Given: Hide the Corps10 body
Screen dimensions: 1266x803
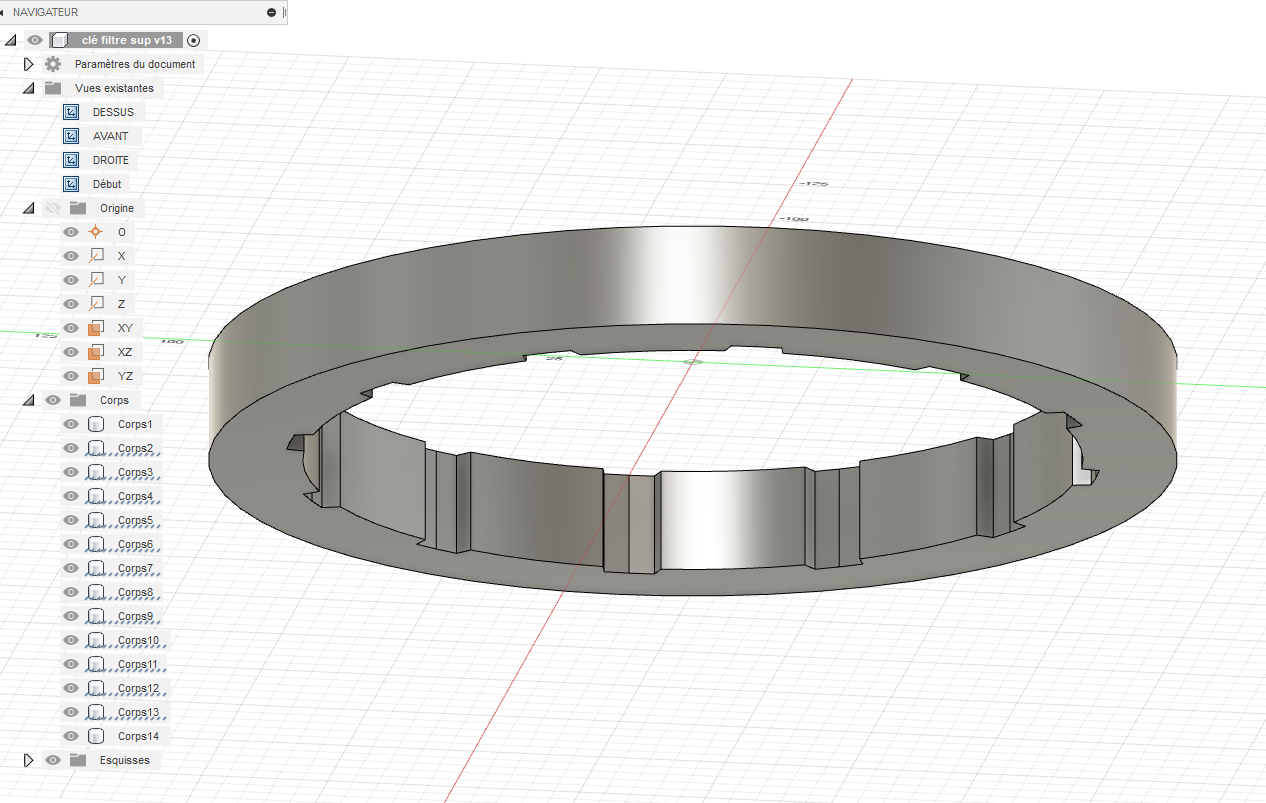Looking at the screenshot, I should 71,640.
